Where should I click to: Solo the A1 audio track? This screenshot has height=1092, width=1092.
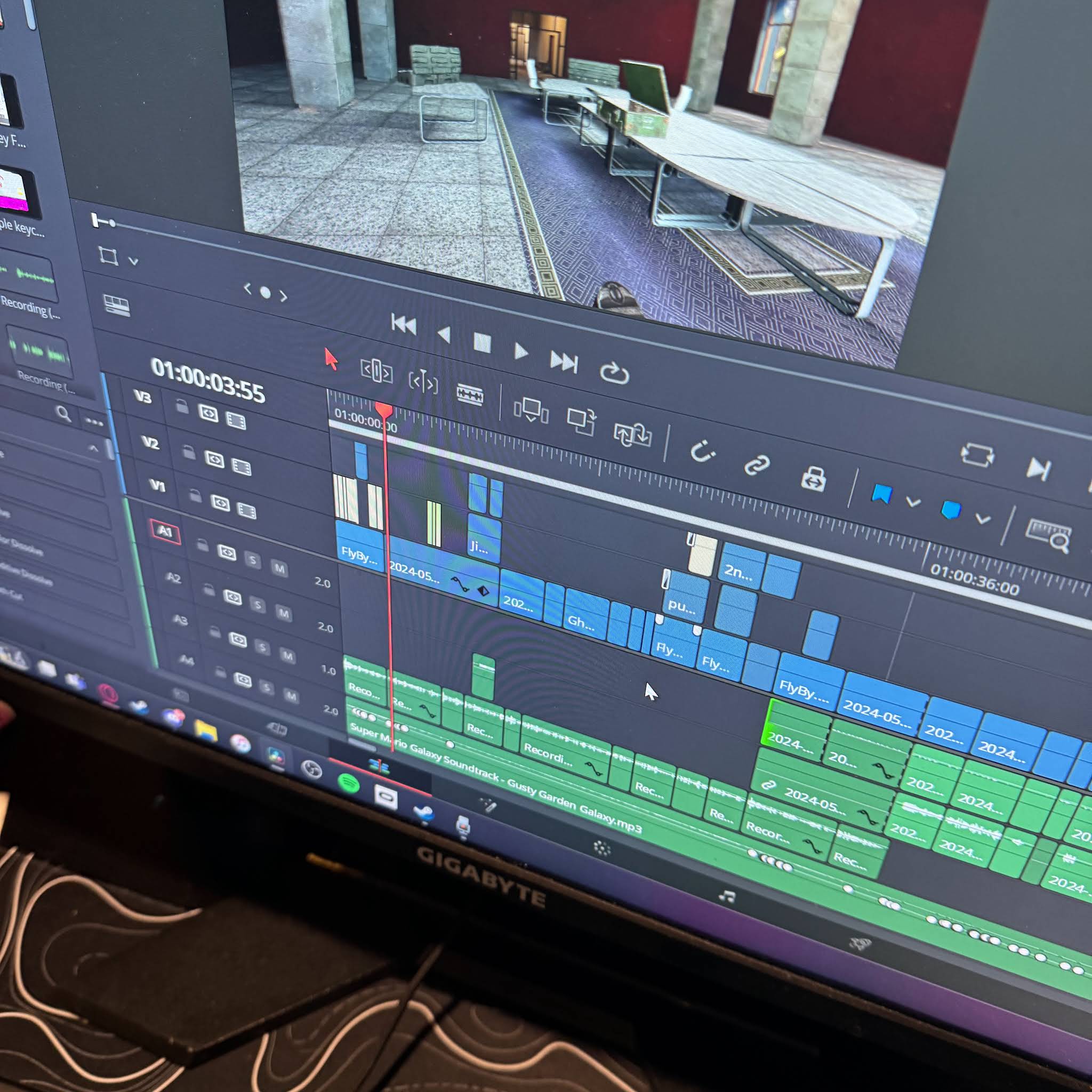pyautogui.click(x=254, y=561)
